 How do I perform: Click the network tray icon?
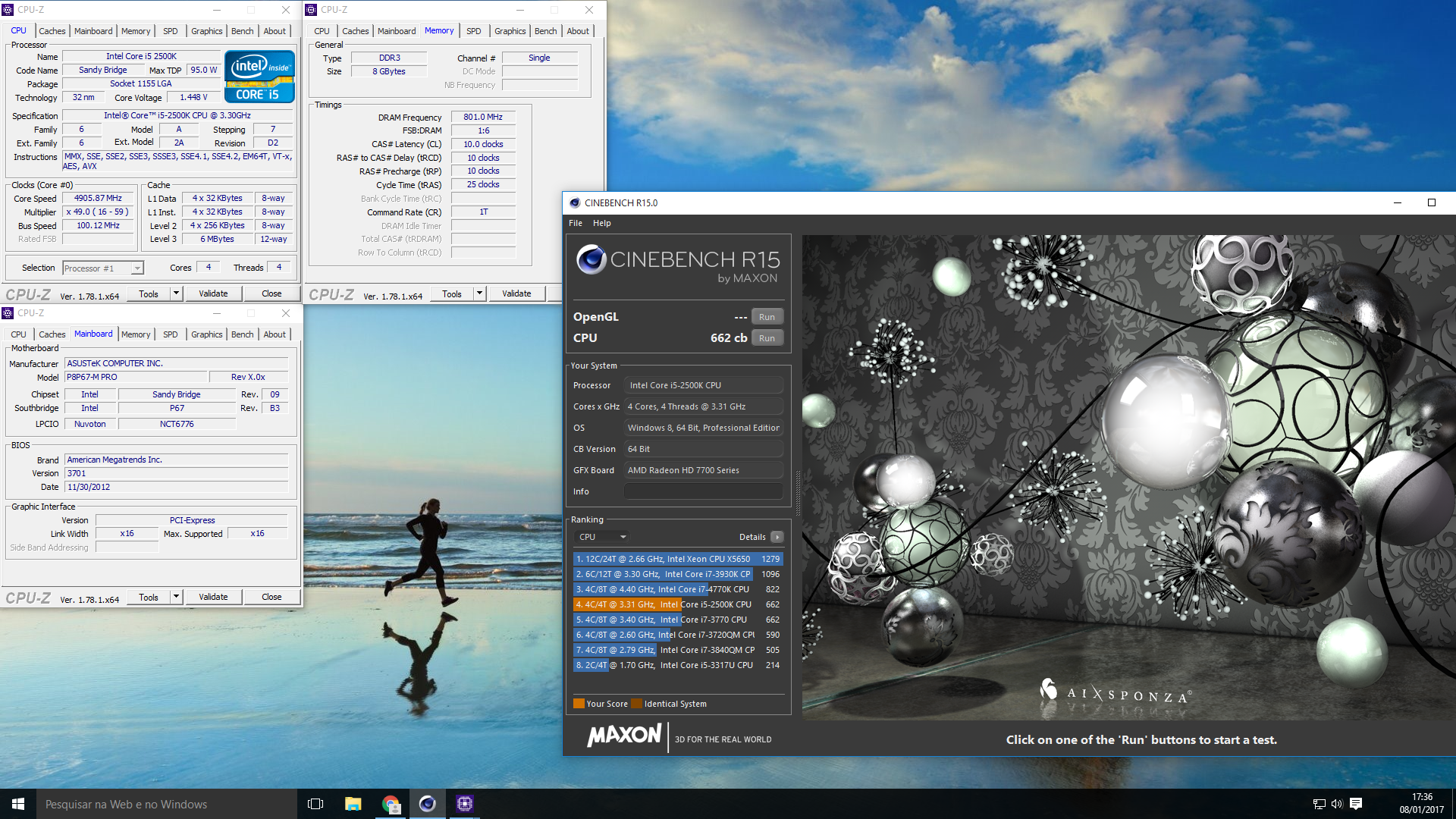pyautogui.click(x=1319, y=804)
